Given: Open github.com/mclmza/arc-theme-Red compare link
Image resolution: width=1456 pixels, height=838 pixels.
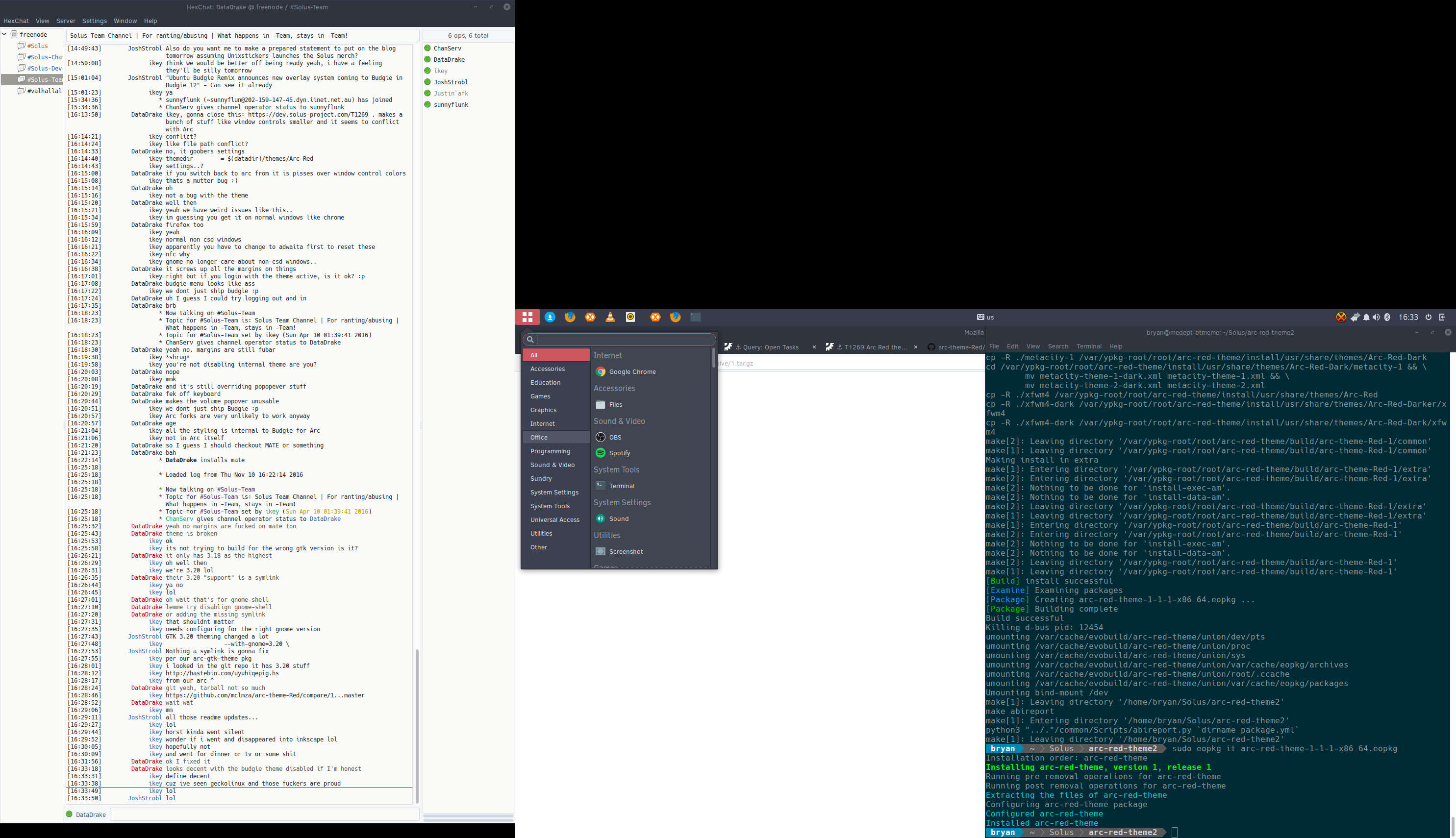Looking at the screenshot, I should pos(265,695).
